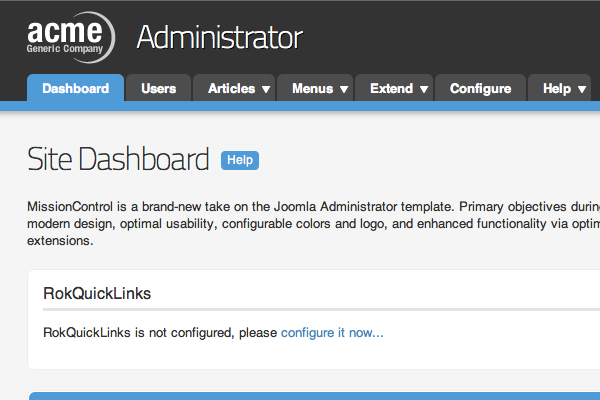This screenshot has height=400, width=600.
Task: Click the Administrator header title
Action: tap(219, 38)
